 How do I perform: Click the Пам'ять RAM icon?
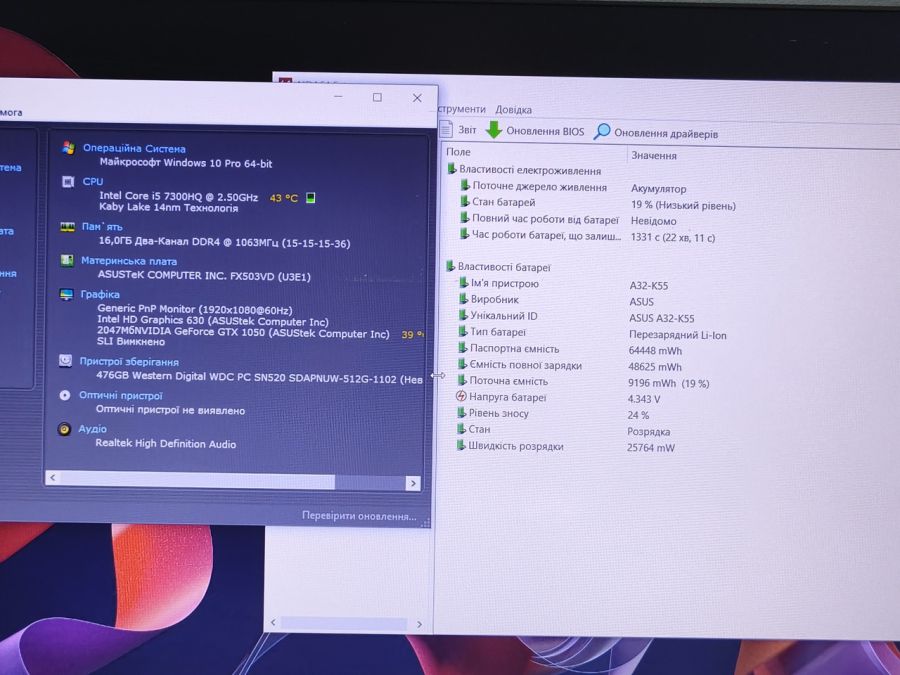[x=67, y=227]
